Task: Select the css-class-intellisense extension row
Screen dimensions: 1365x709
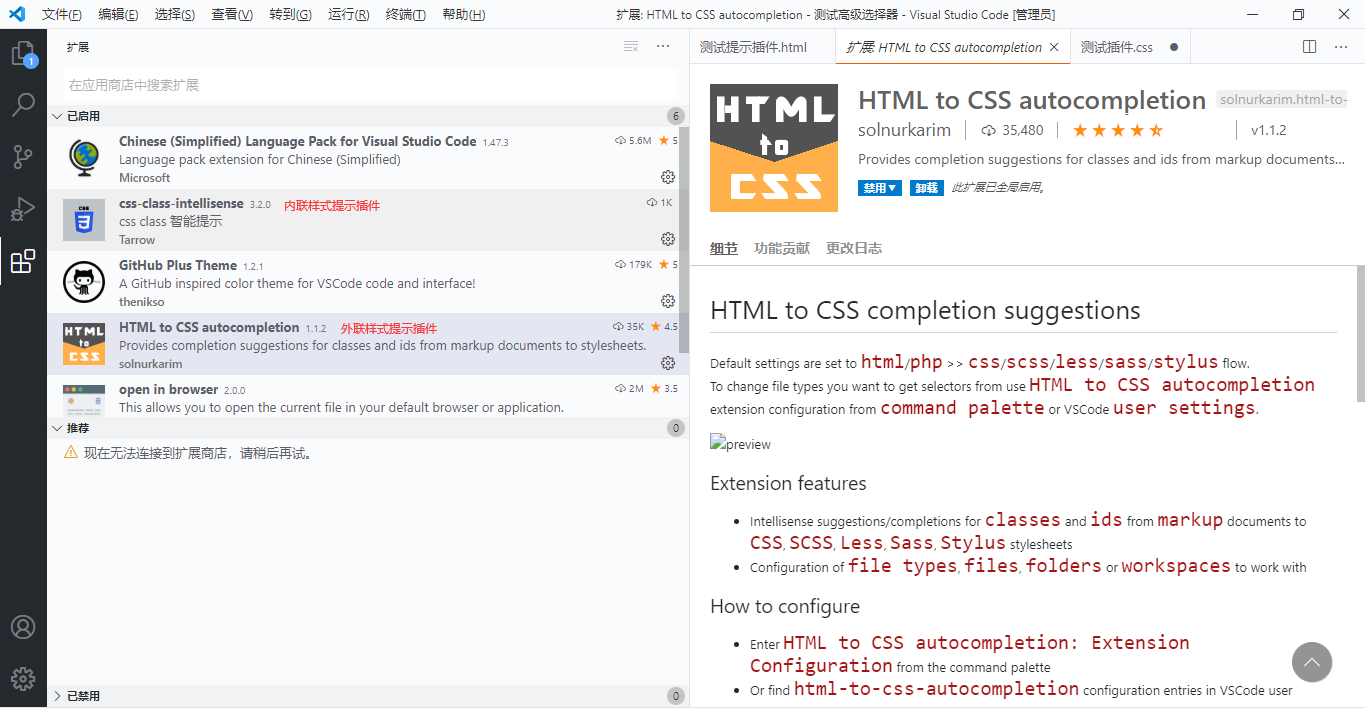Action: [x=363, y=220]
